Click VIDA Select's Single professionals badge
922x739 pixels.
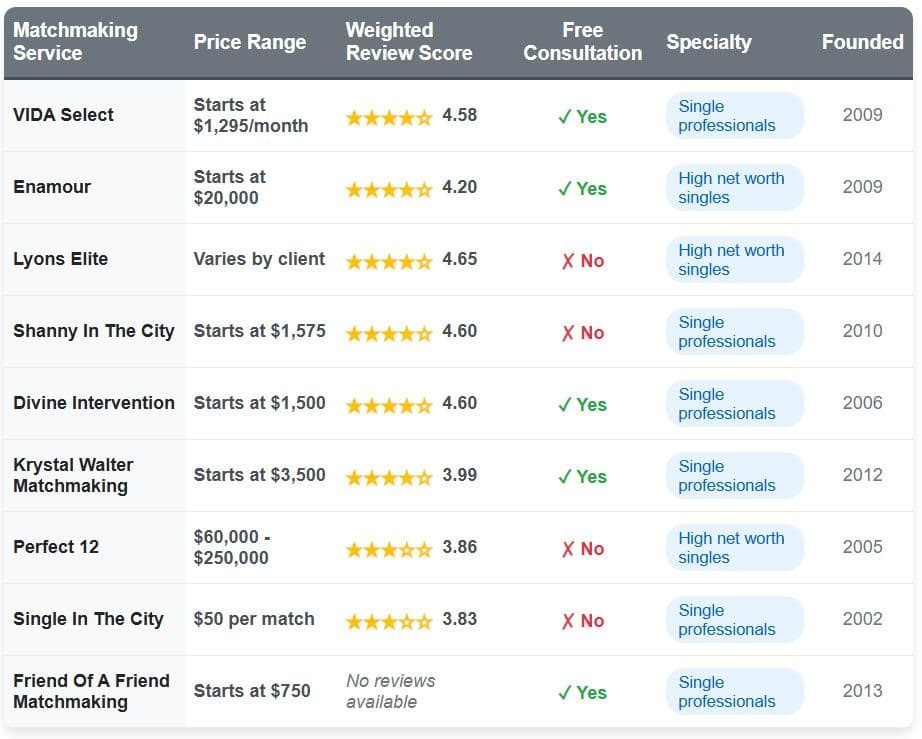pyautogui.click(x=734, y=116)
